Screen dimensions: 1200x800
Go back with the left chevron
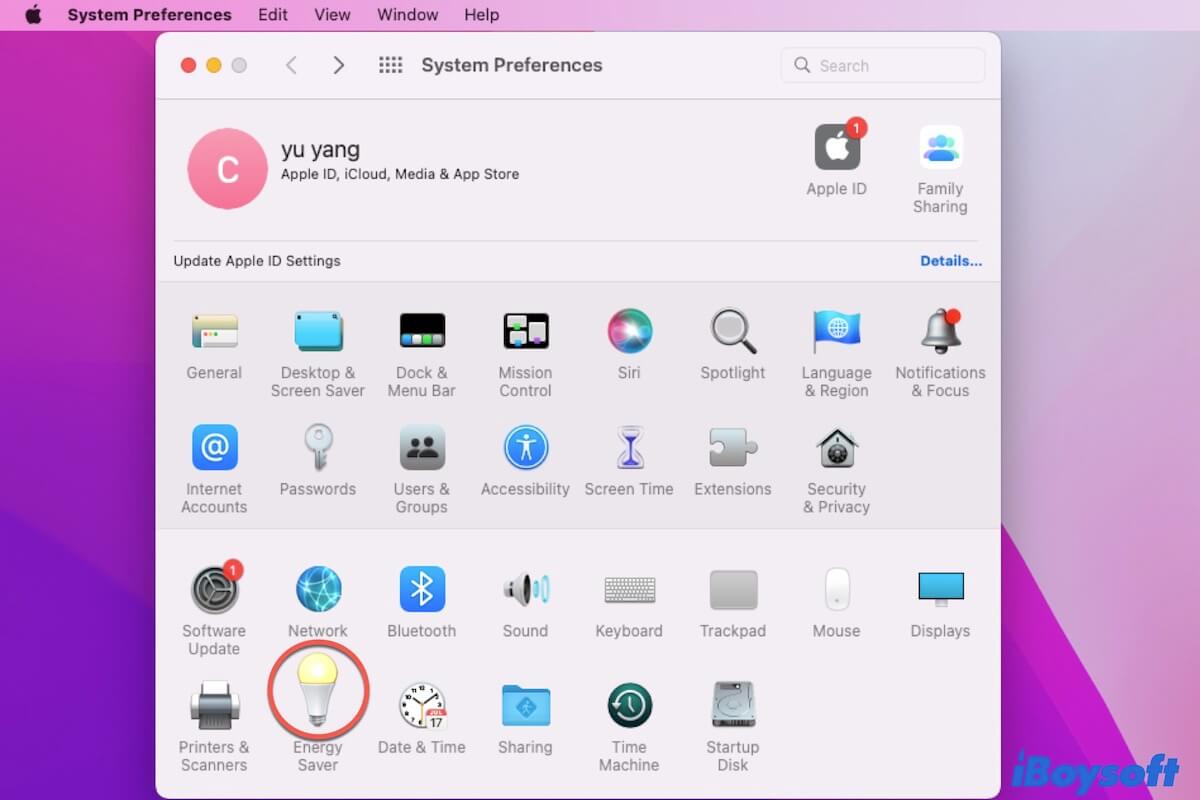click(291, 65)
